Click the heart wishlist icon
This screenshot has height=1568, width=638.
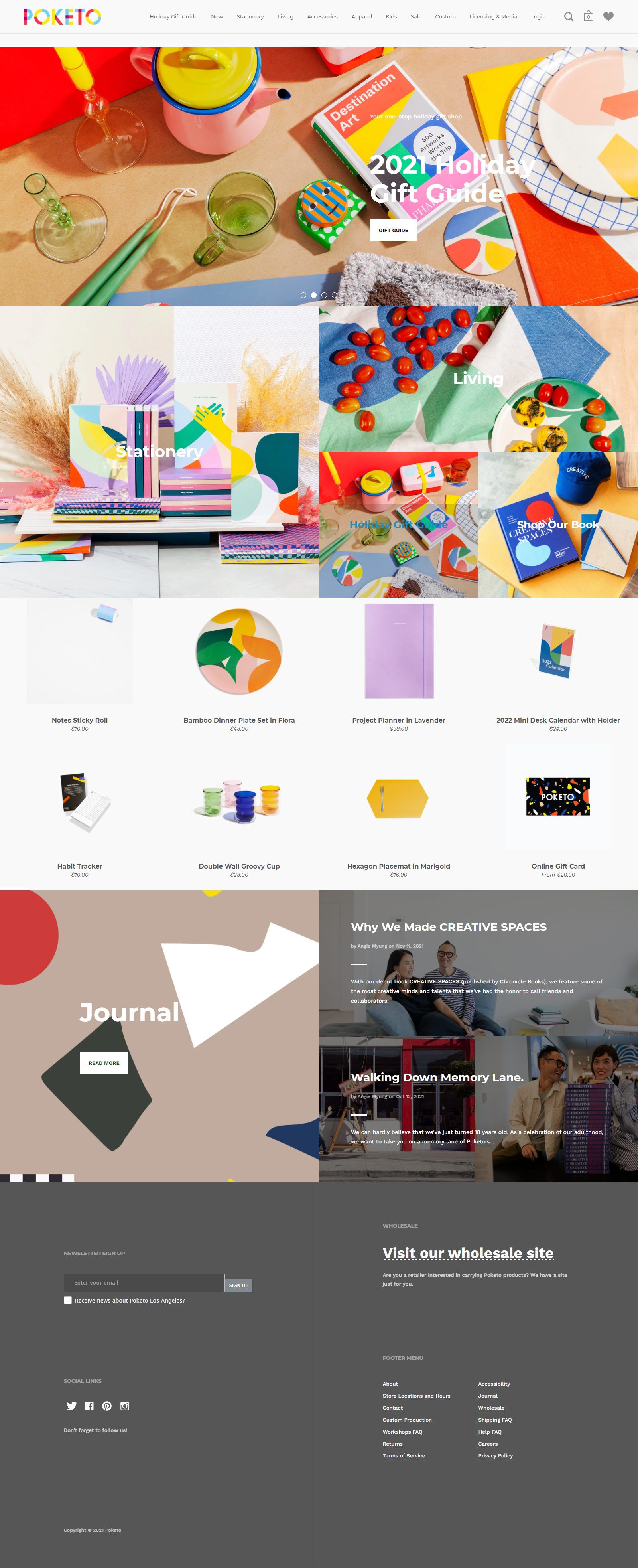(x=608, y=16)
